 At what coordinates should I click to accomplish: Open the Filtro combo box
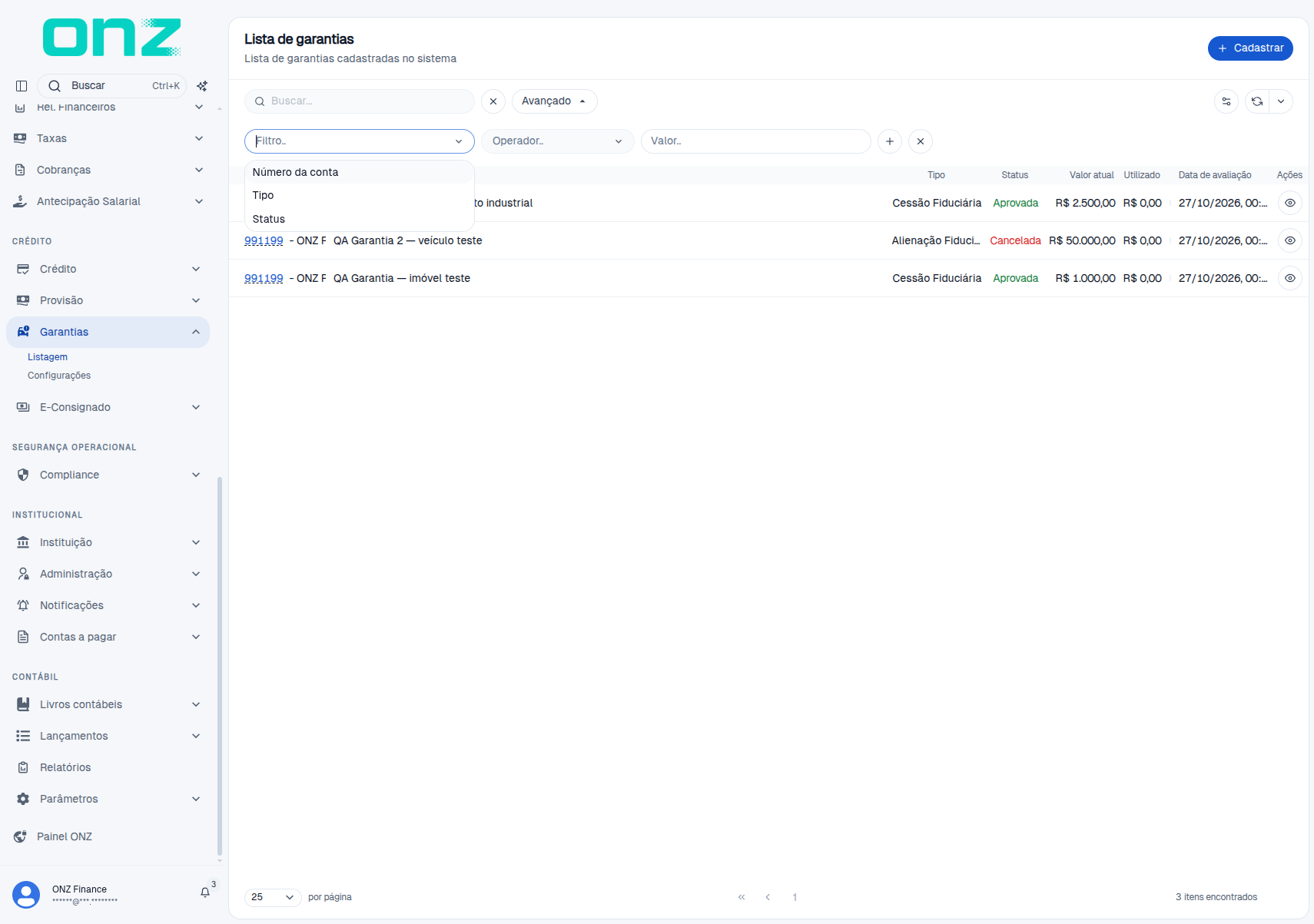click(x=360, y=141)
